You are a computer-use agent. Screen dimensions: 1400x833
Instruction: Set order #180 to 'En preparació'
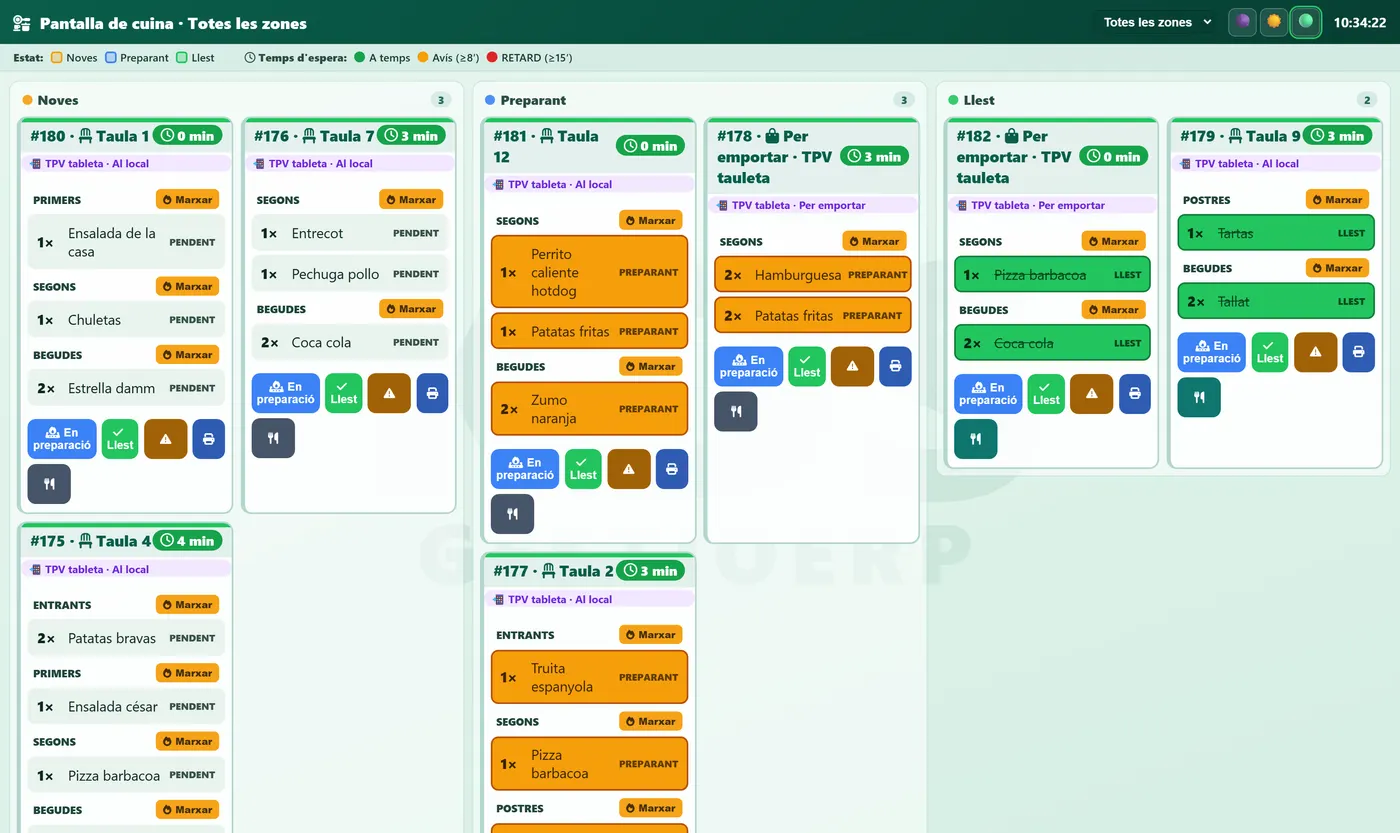pyautogui.click(x=62, y=439)
